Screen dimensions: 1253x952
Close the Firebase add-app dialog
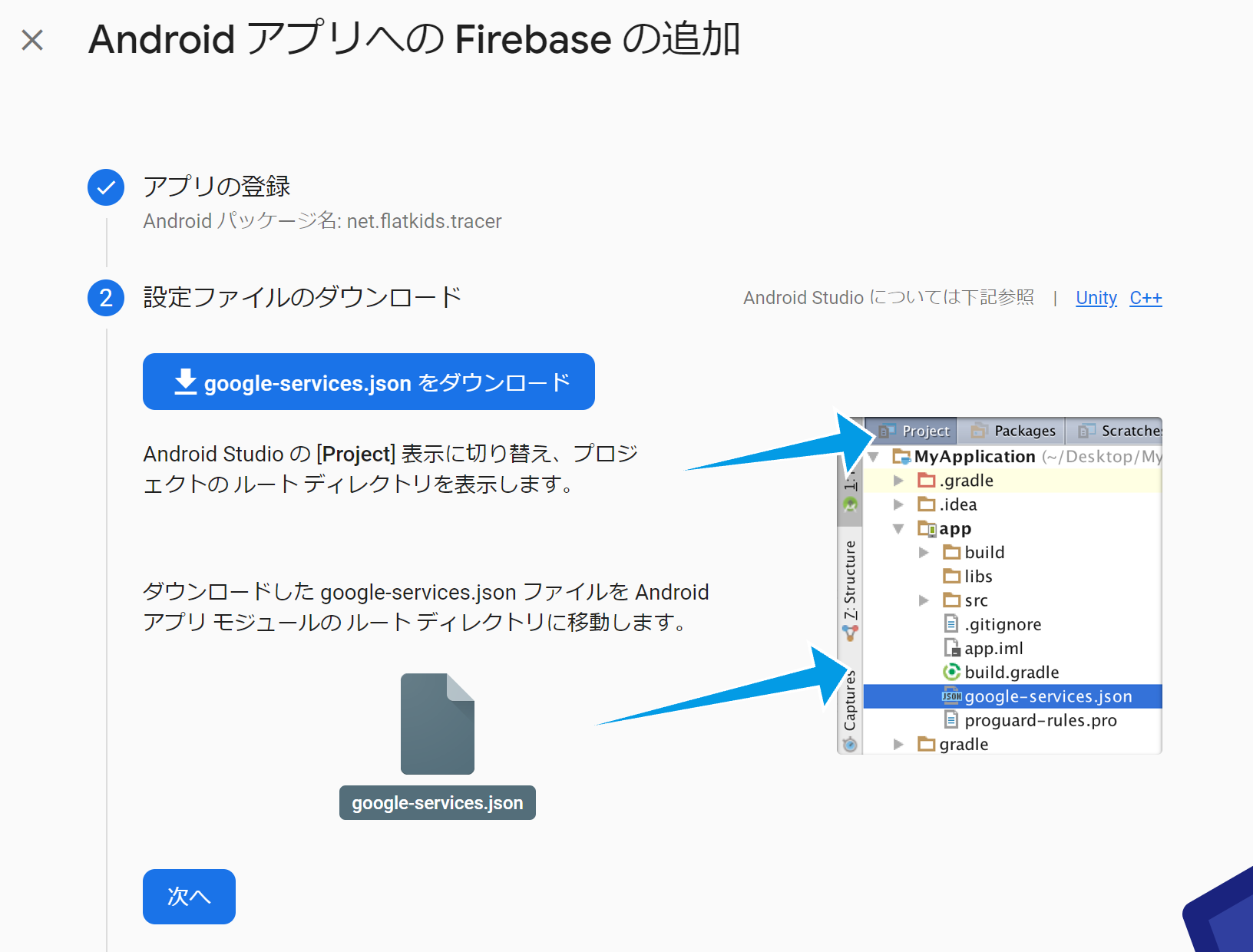point(32,40)
